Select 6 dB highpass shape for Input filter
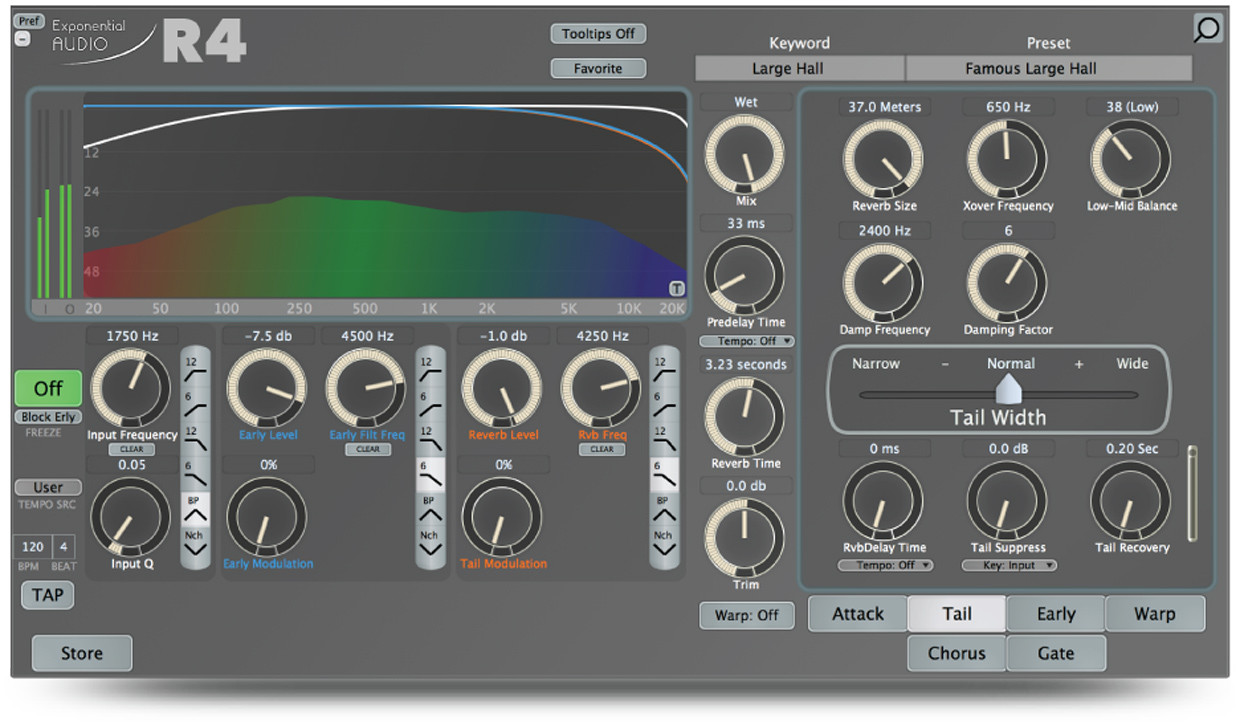Viewport: 1240px width, 725px height. tap(195, 404)
